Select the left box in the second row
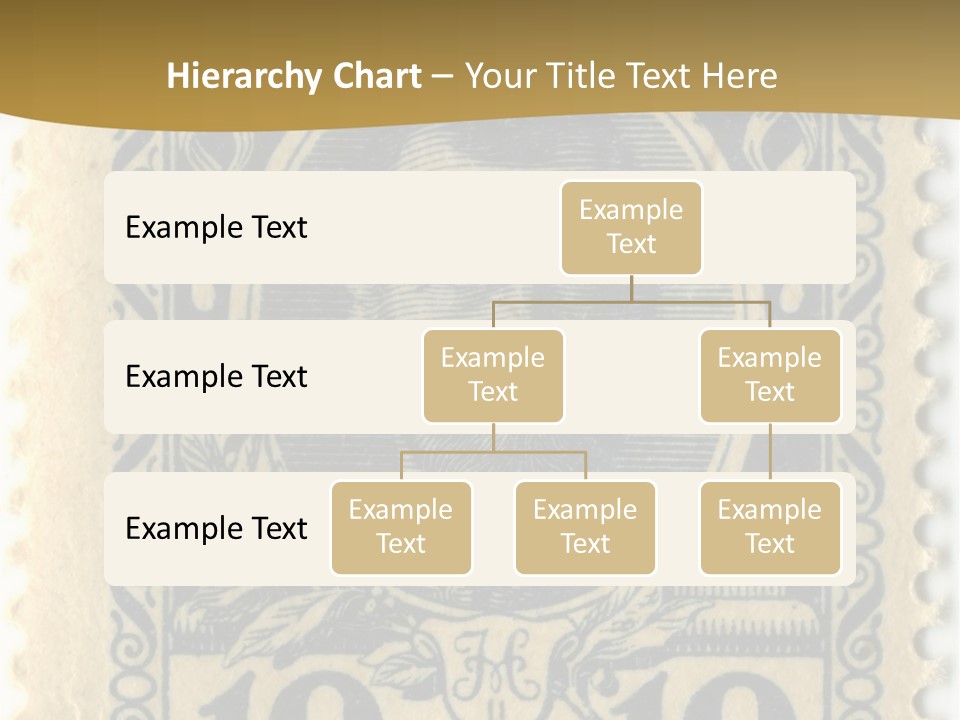Screen dimensions: 960x720 (x=493, y=375)
